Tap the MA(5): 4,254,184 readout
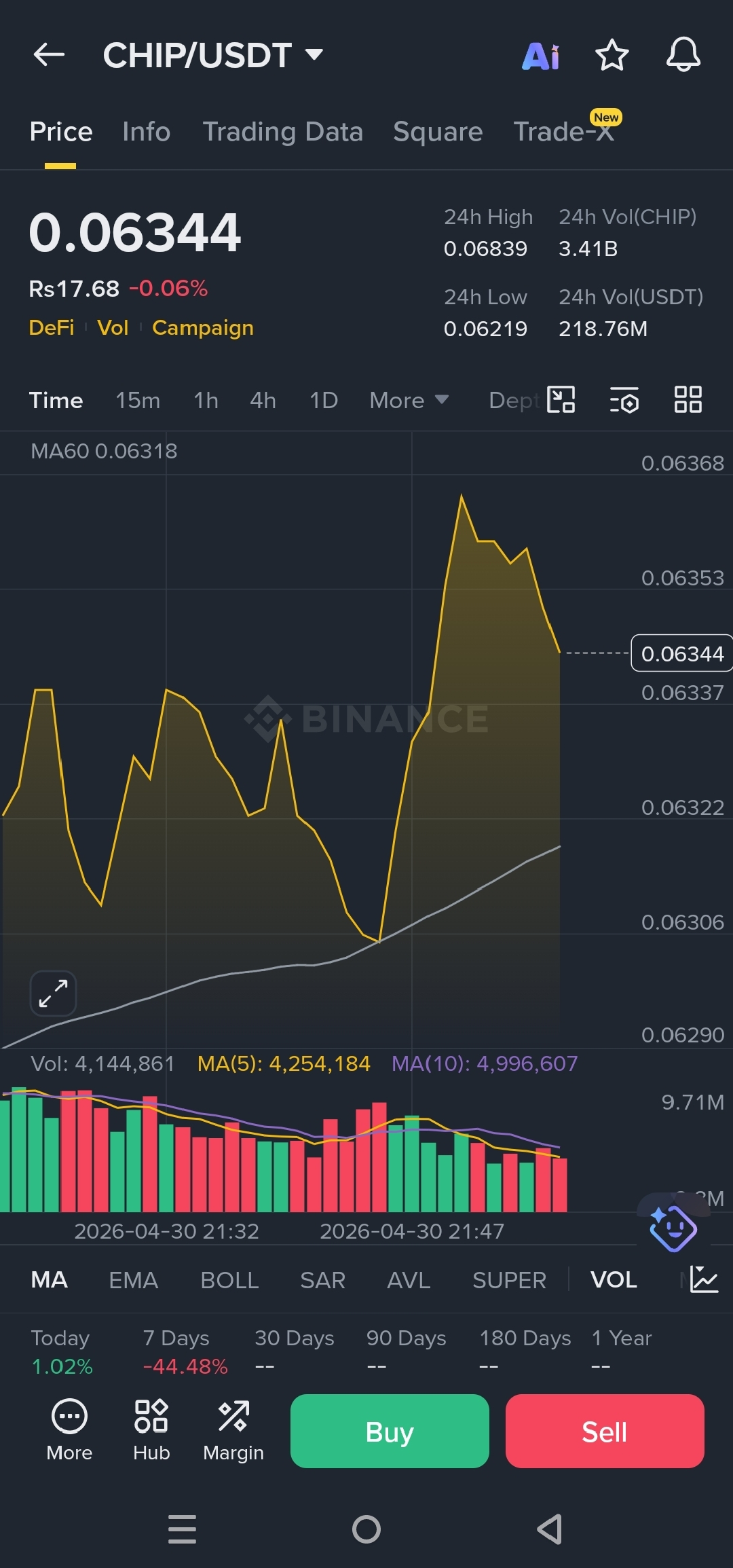733x1568 pixels. 284,1063
